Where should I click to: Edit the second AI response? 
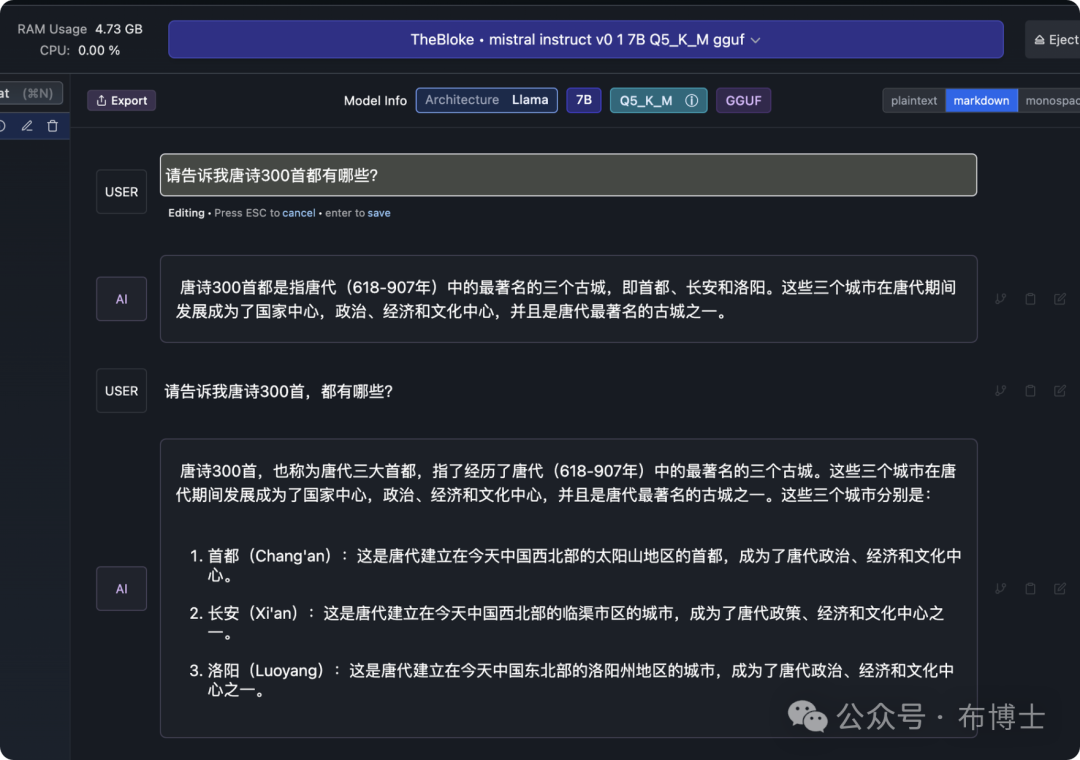[1060, 588]
